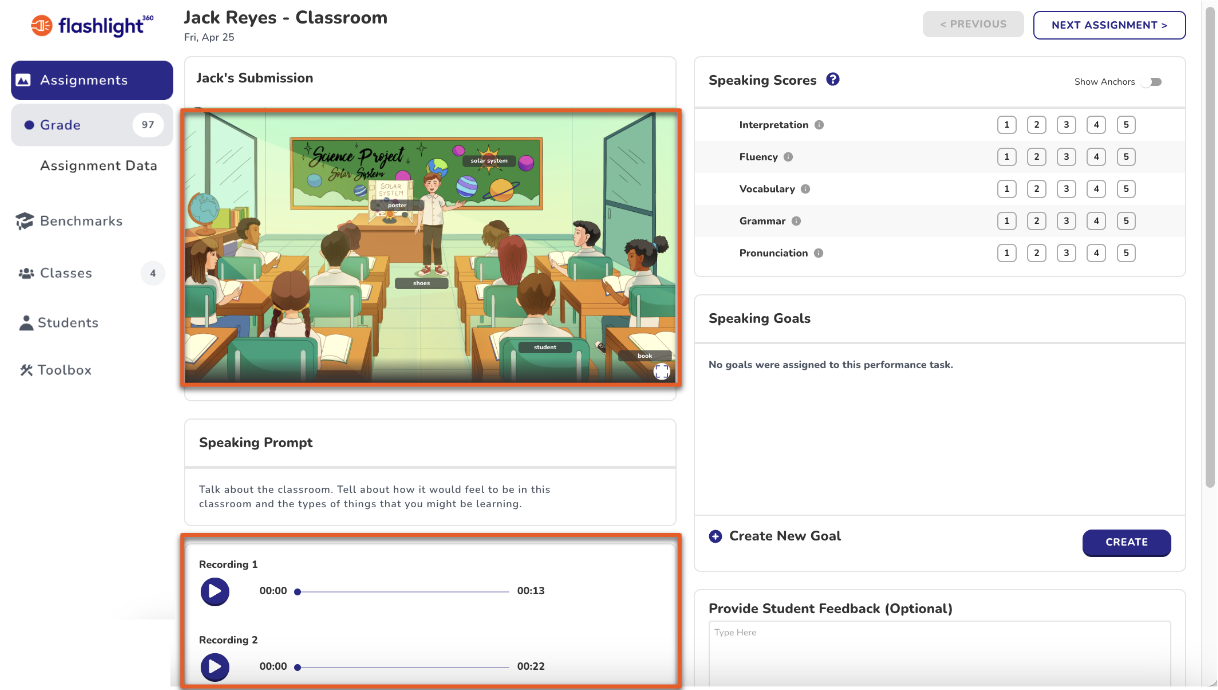Click the classroom image thumbnail
This screenshot has height=690, width=1218.
point(431,247)
